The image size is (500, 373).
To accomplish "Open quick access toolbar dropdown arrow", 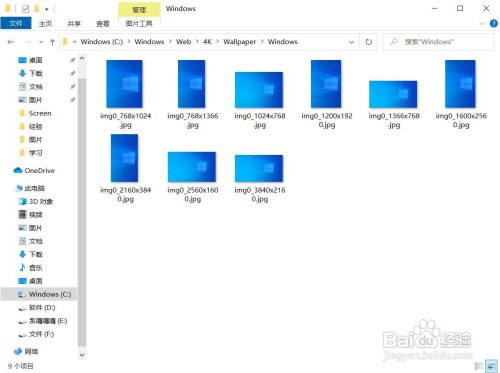I will 47,9.
